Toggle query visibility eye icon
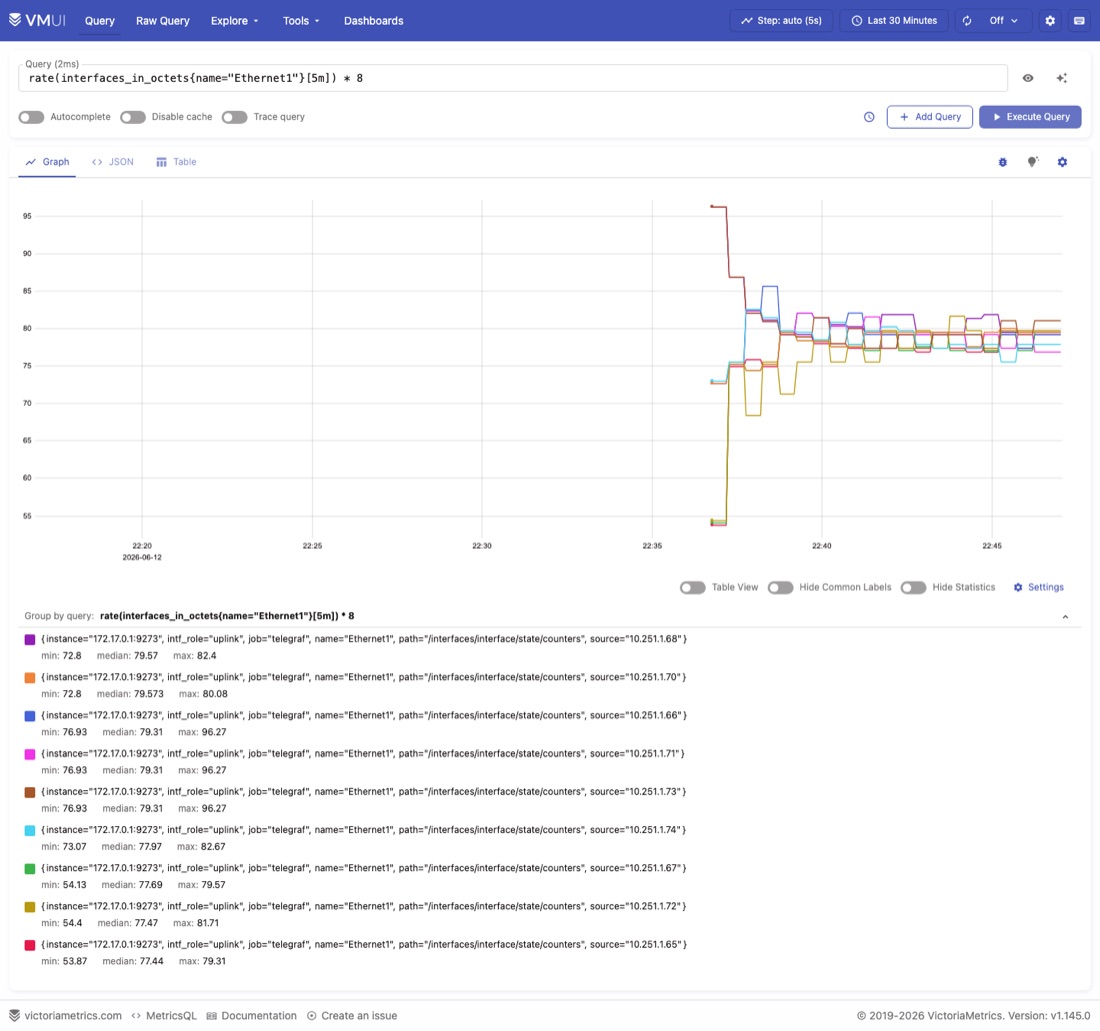This screenshot has width=1100, height=1031. pos(1028,78)
